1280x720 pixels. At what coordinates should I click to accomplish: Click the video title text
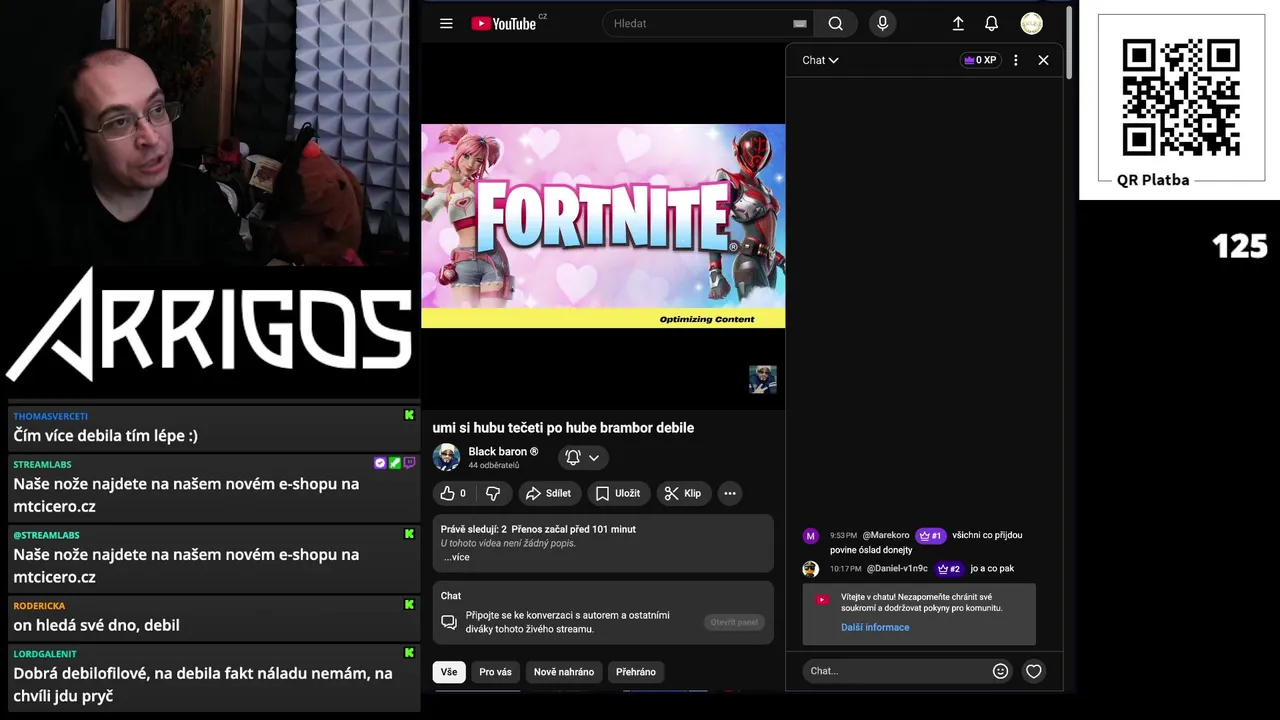click(x=563, y=428)
